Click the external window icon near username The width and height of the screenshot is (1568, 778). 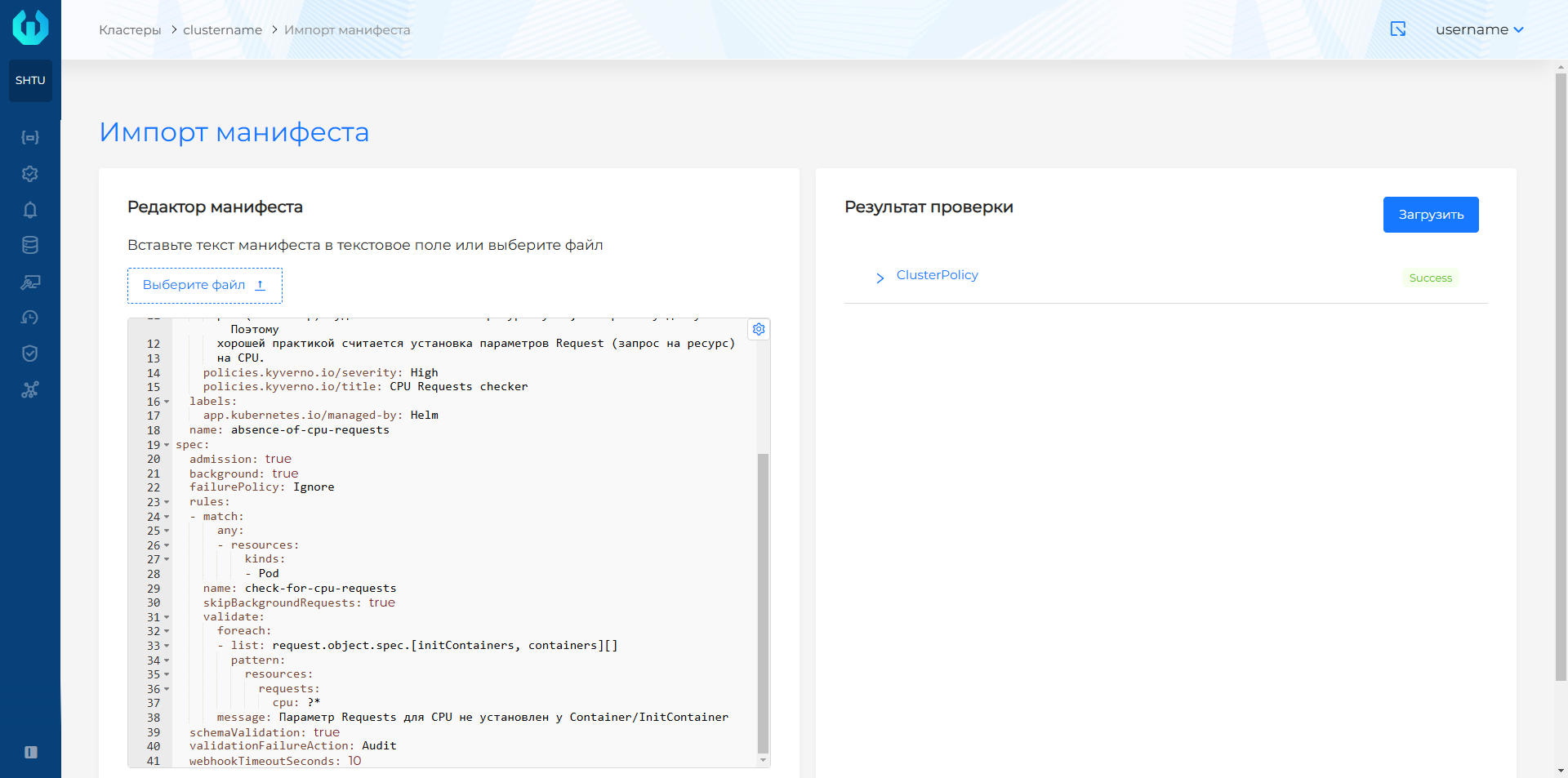[1398, 29]
